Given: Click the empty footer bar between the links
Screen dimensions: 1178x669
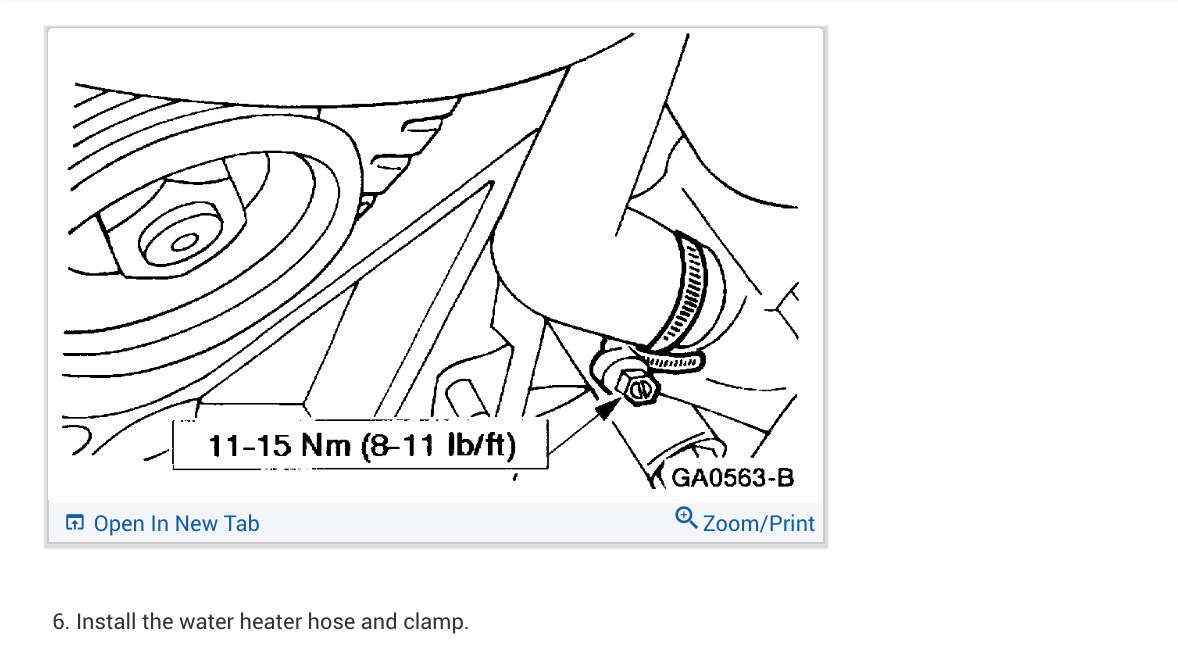Looking at the screenshot, I should tap(467, 522).
